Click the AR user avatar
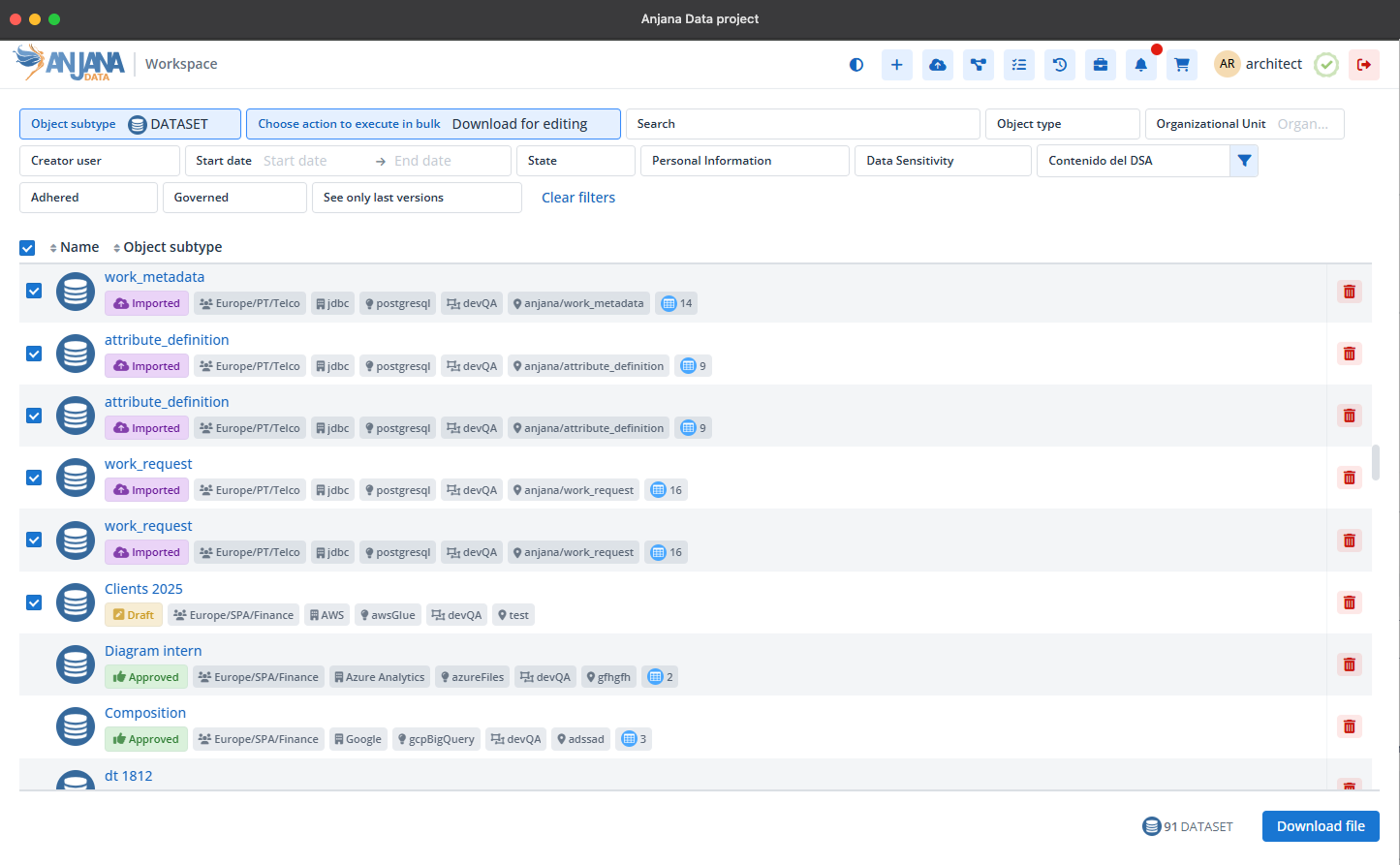Image resolution: width=1400 pixels, height=865 pixels. [1228, 64]
